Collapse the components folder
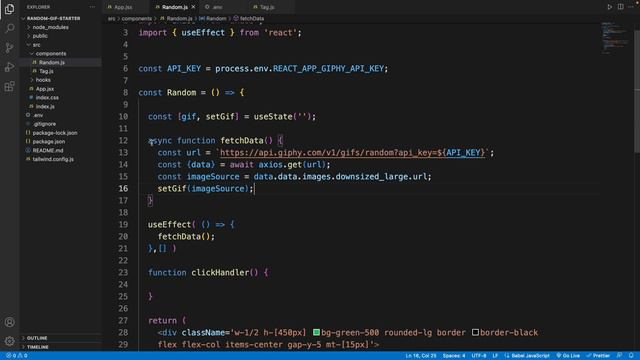 click(51, 53)
